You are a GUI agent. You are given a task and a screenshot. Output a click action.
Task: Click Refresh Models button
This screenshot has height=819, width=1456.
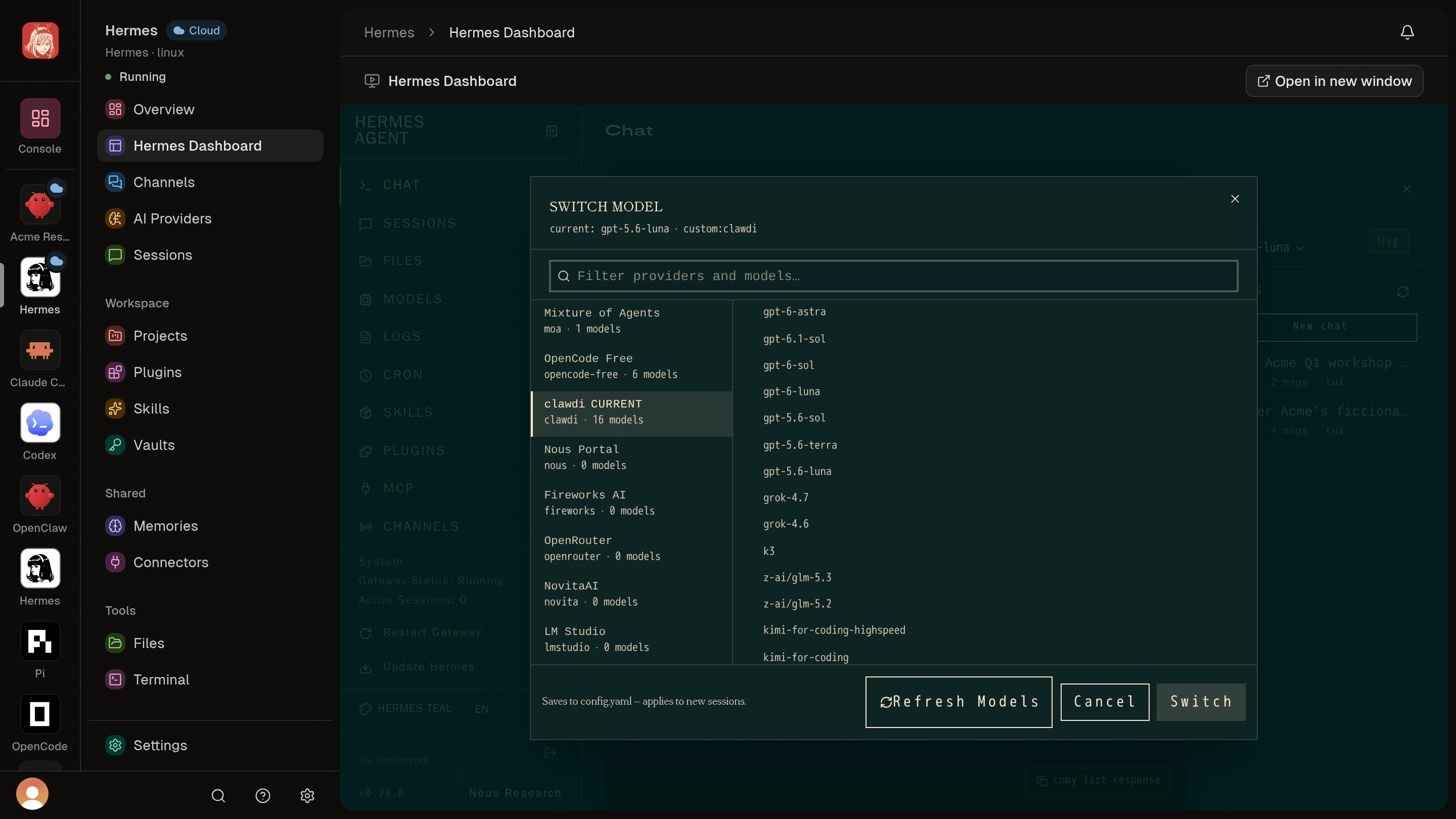click(959, 702)
